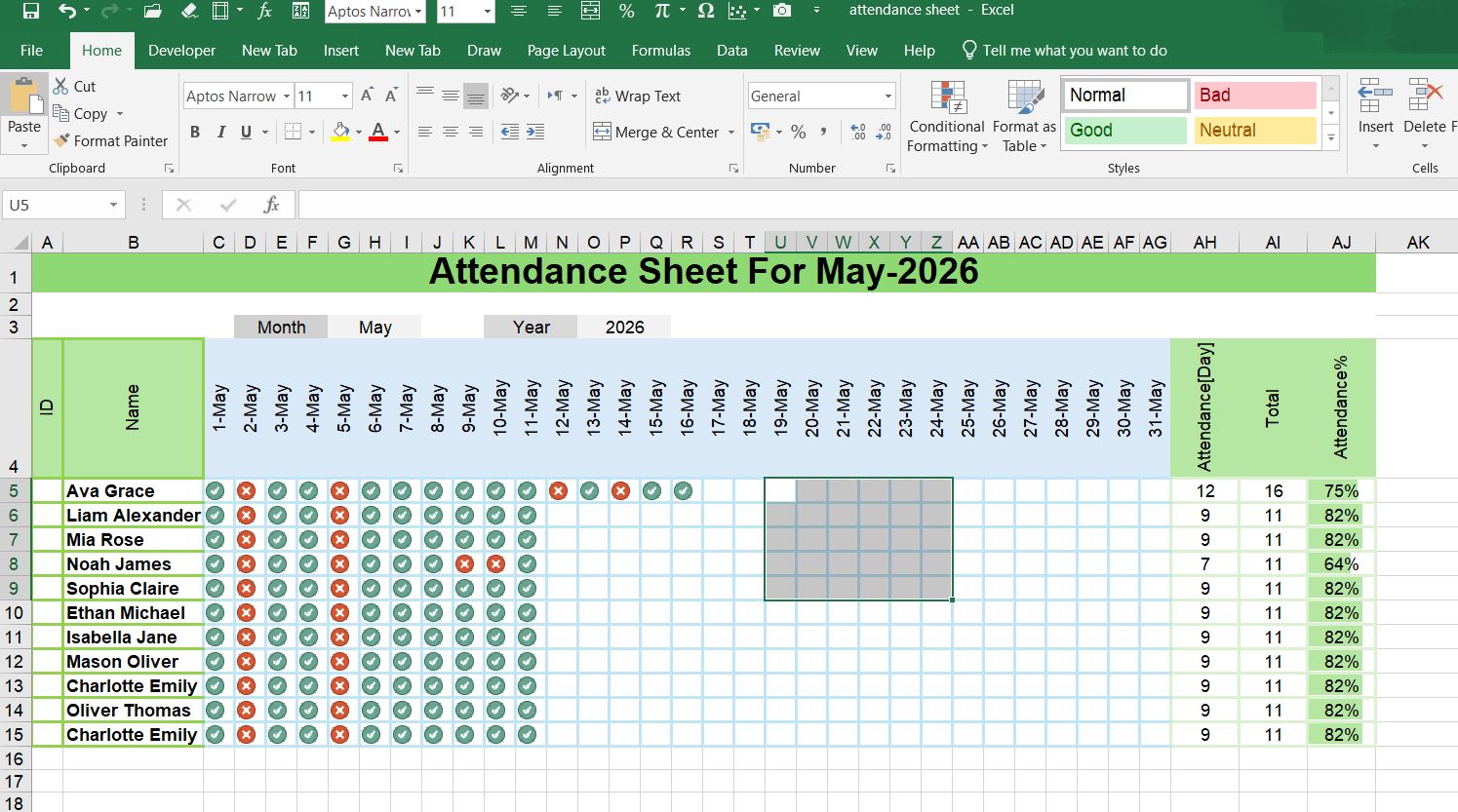The image size is (1458, 812).
Task: Click the Decrease Font Size icon
Action: point(391,96)
